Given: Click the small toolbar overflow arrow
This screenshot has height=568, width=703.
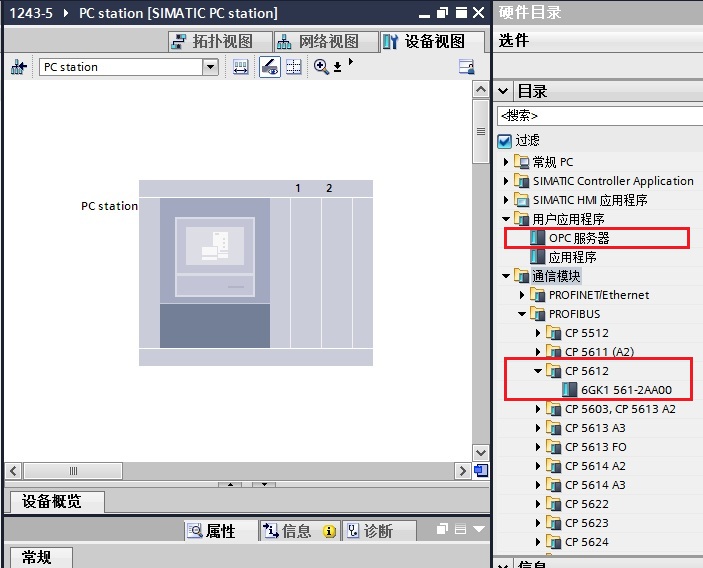Looking at the screenshot, I should click(351, 61).
